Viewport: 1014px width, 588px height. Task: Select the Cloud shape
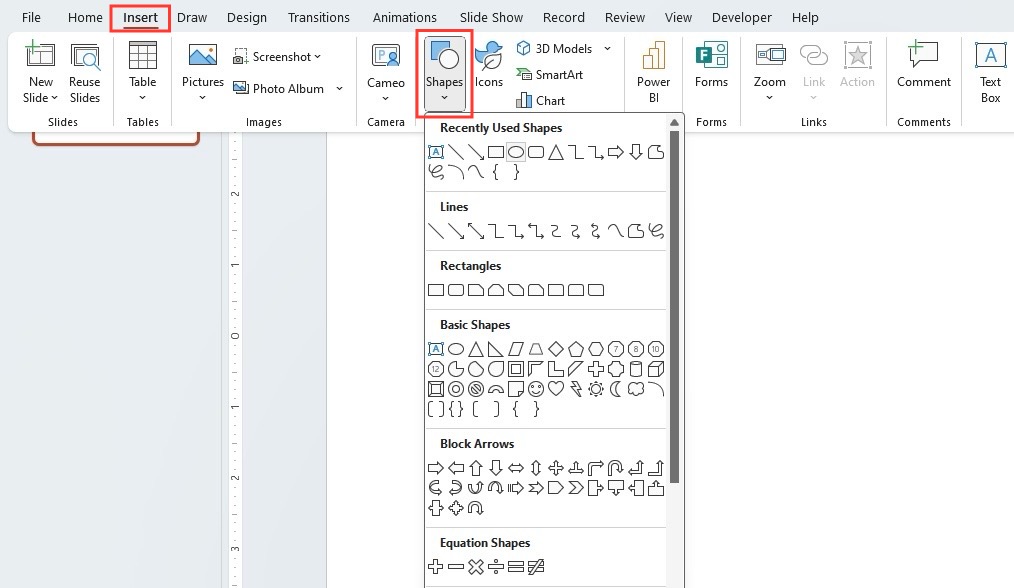[x=636, y=389]
